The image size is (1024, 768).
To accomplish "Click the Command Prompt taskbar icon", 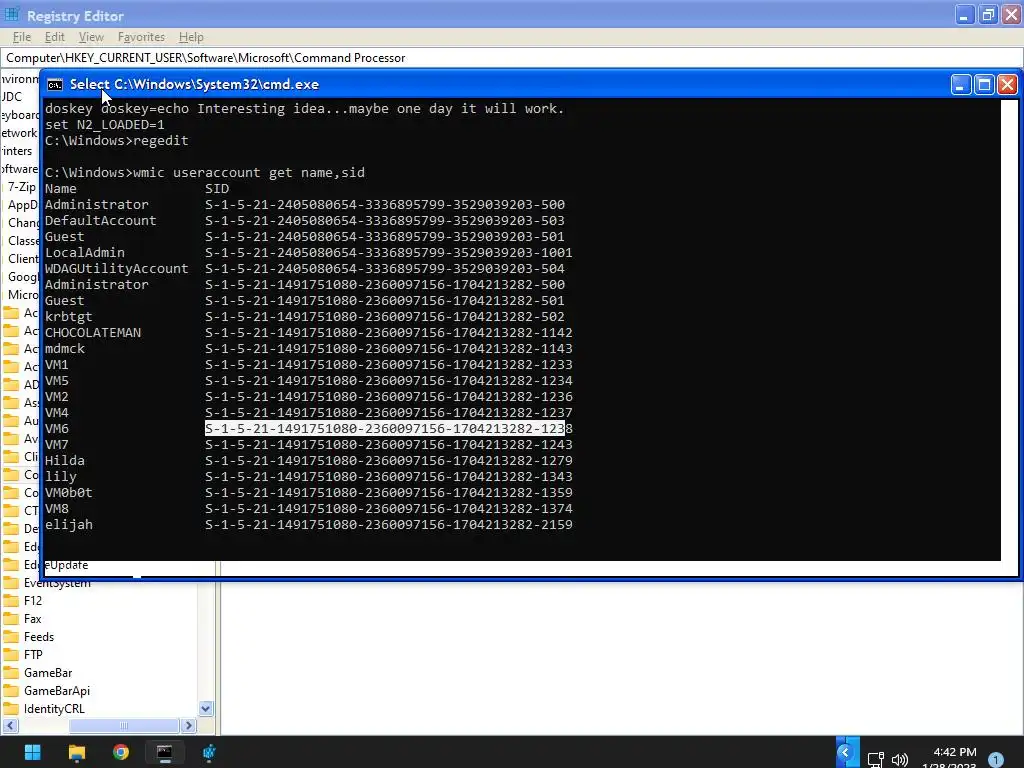I will pyautogui.click(x=165, y=752).
